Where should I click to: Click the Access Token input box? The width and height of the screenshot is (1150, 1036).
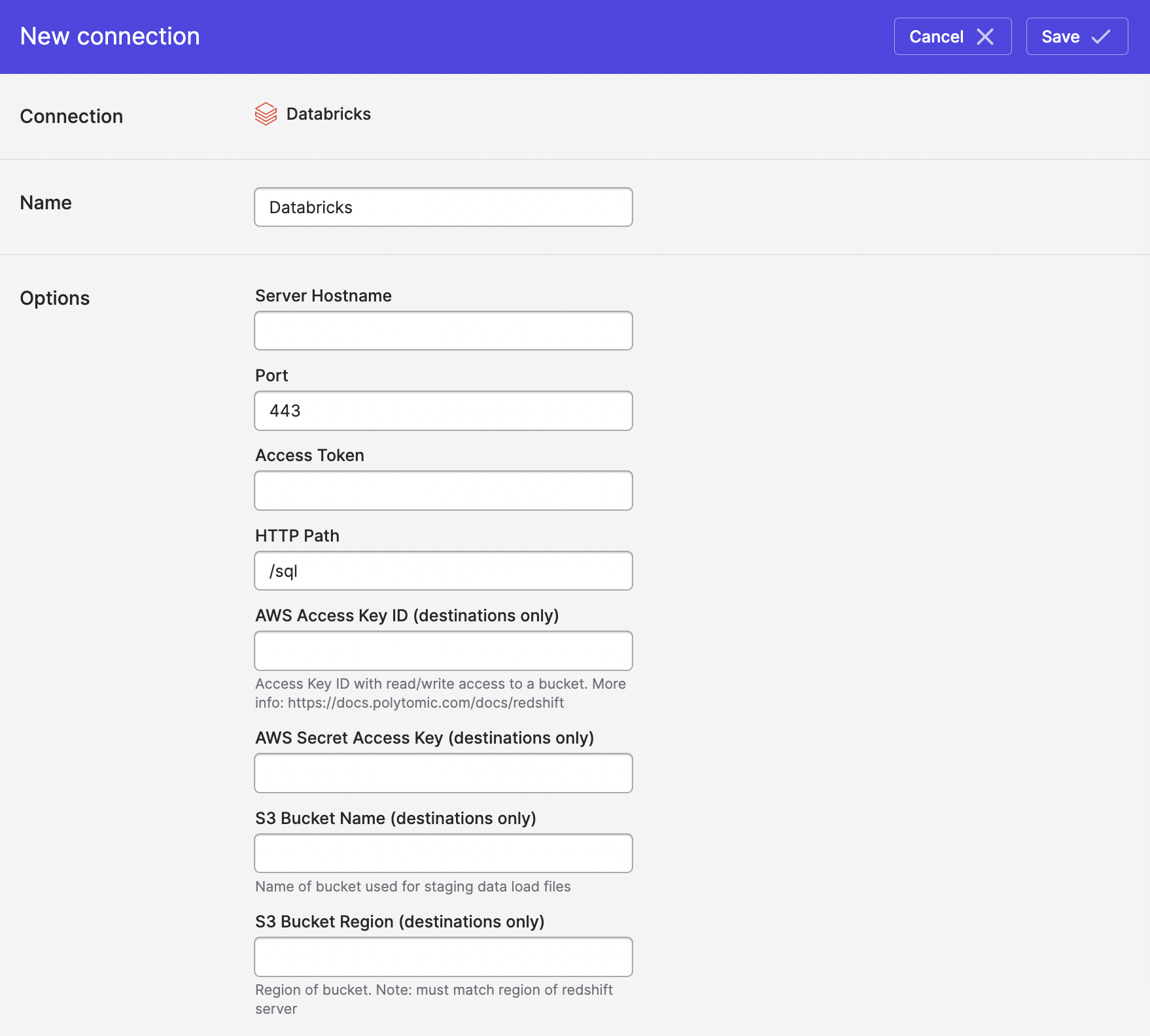click(x=444, y=491)
